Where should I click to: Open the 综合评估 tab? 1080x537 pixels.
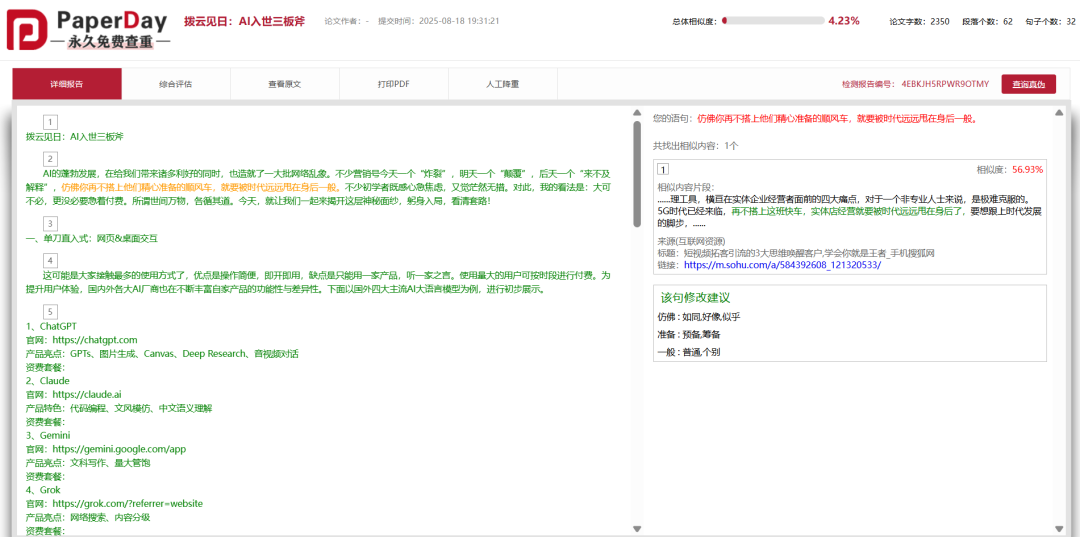[175, 84]
